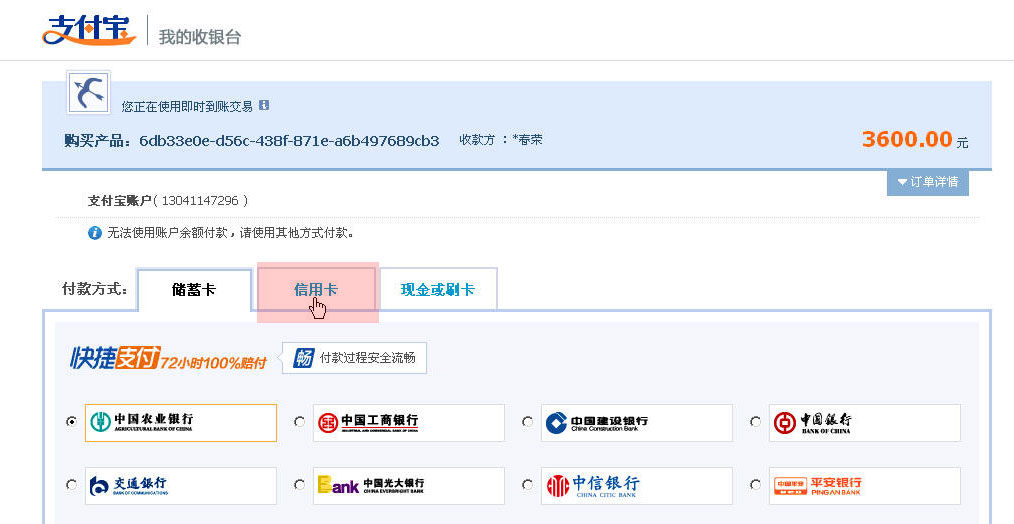
Task: Select the 储蓄卡 tab
Action: (x=194, y=290)
